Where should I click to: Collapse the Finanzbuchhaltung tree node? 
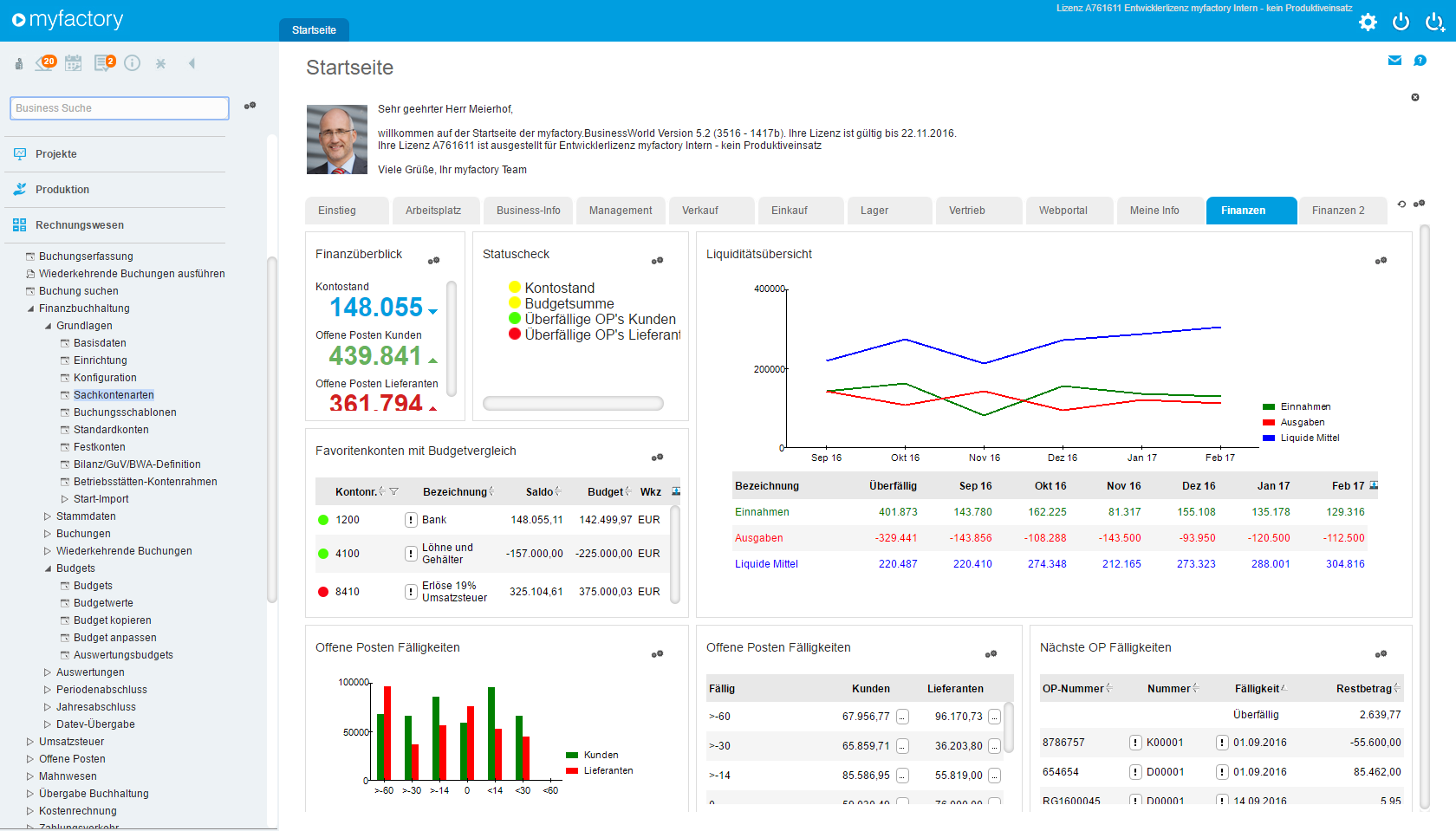pyautogui.click(x=31, y=308)
